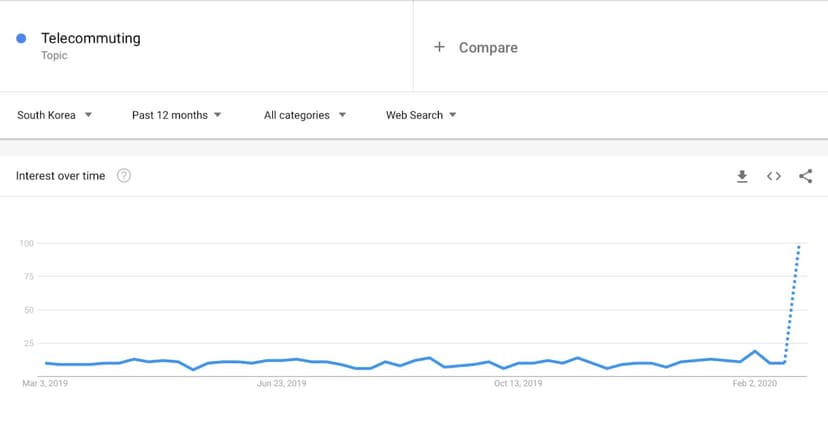Viewport: 828px width, 438px height.
Task: Click the blue Telecommuting color dot
Action: click(x=21, y=38)
